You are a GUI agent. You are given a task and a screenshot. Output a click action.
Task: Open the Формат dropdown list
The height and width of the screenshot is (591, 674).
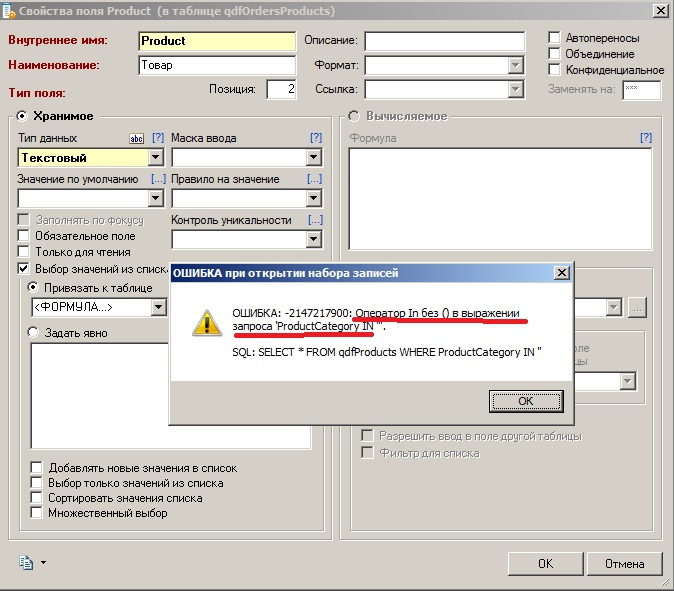tap(516, 65)
